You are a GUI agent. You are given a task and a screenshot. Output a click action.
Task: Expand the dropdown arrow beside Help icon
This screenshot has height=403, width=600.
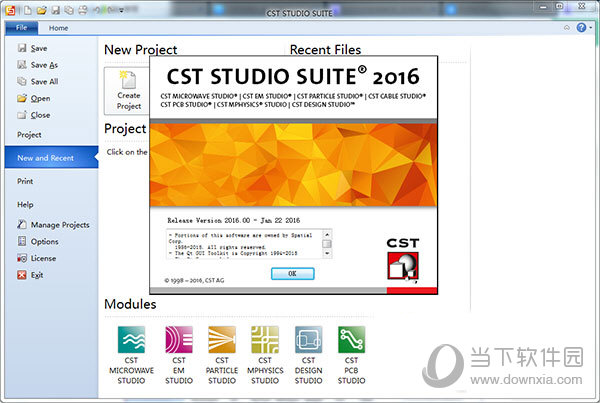[591, 28]
